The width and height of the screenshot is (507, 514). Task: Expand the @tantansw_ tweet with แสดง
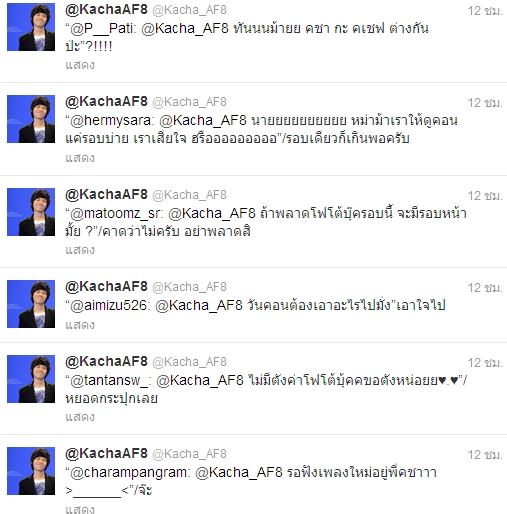coord(80,417)
